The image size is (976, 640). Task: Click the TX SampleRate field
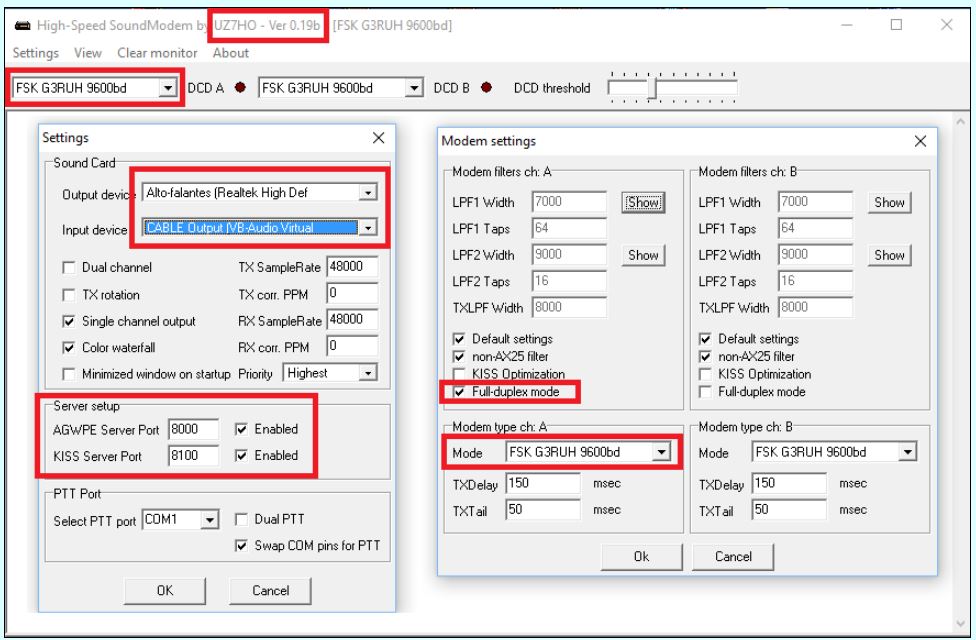point(352,267)
